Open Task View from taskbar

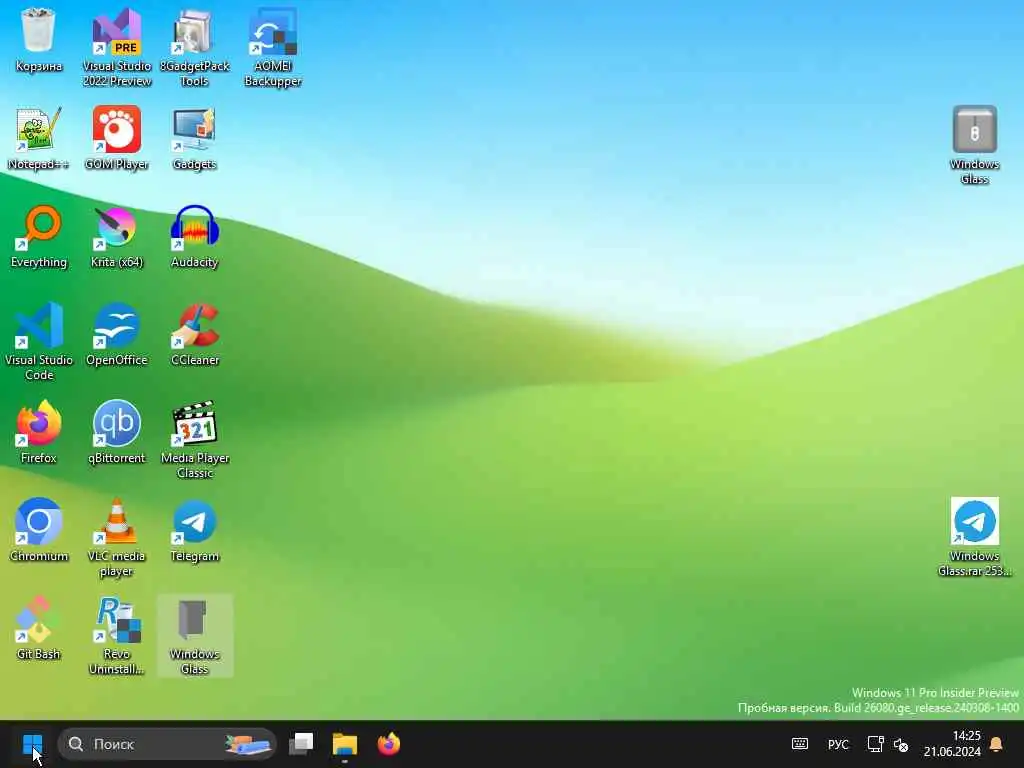tap(301, 744)
